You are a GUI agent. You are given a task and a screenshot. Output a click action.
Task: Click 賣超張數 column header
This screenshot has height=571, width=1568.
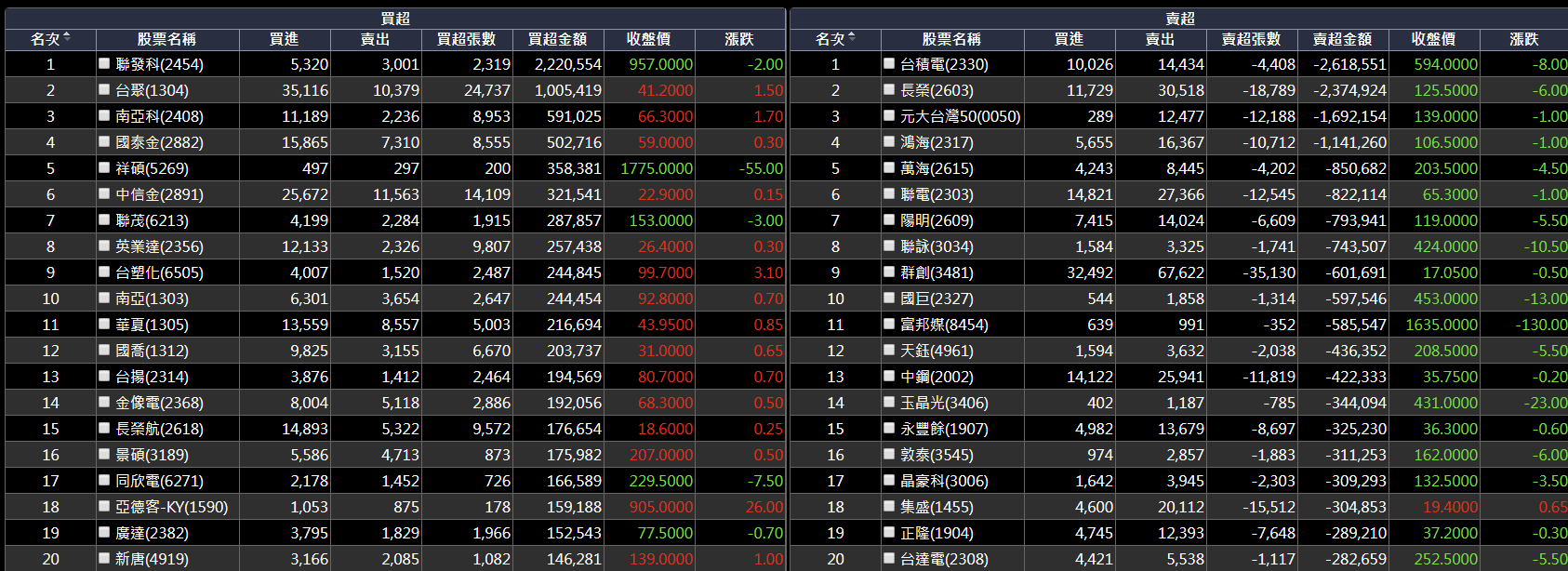tap(1252, 39)
